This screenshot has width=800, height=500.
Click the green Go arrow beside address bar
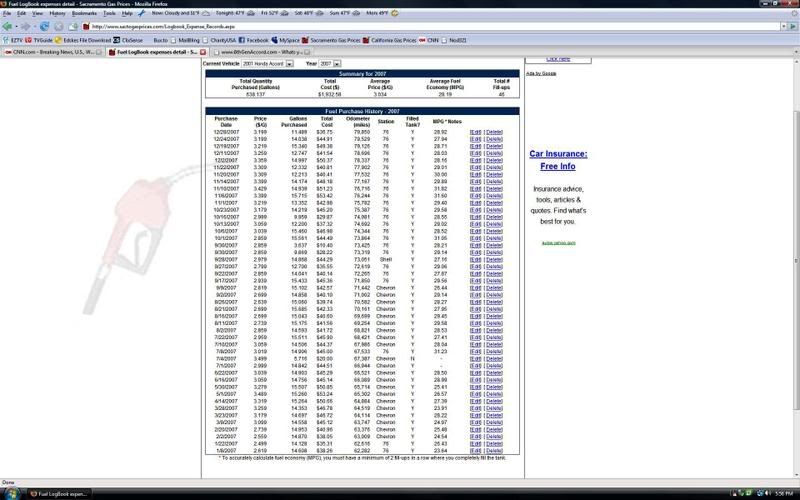[x=793, y=27]
